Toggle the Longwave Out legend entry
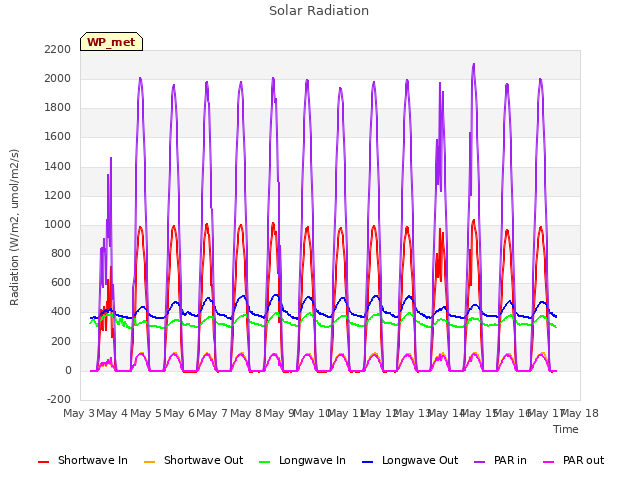This screenshot has height=480, width=640. click(410, 460)
